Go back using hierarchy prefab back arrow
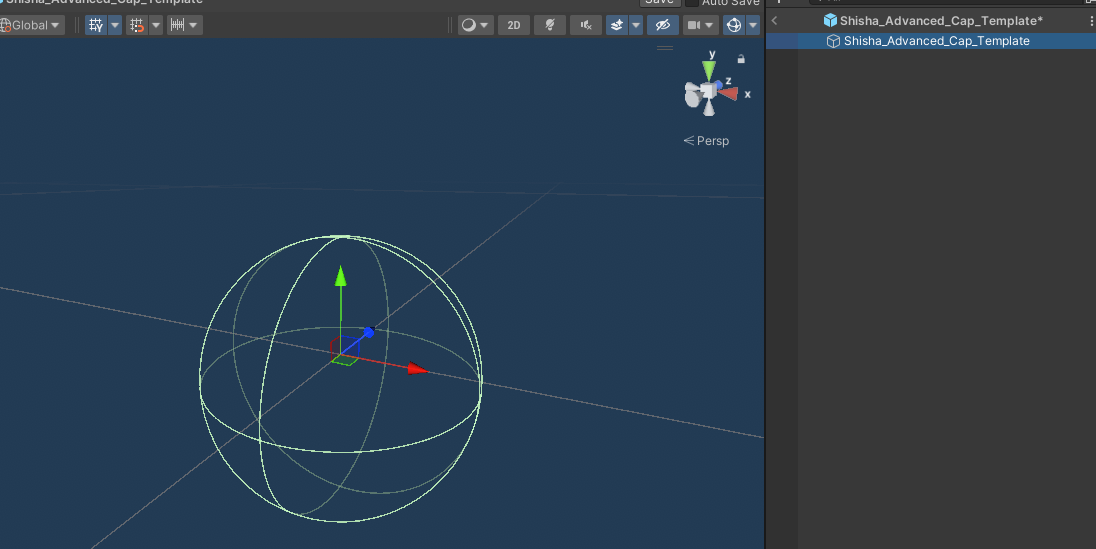This screenshot has height=549, width=1096. [x=774, y=21]
